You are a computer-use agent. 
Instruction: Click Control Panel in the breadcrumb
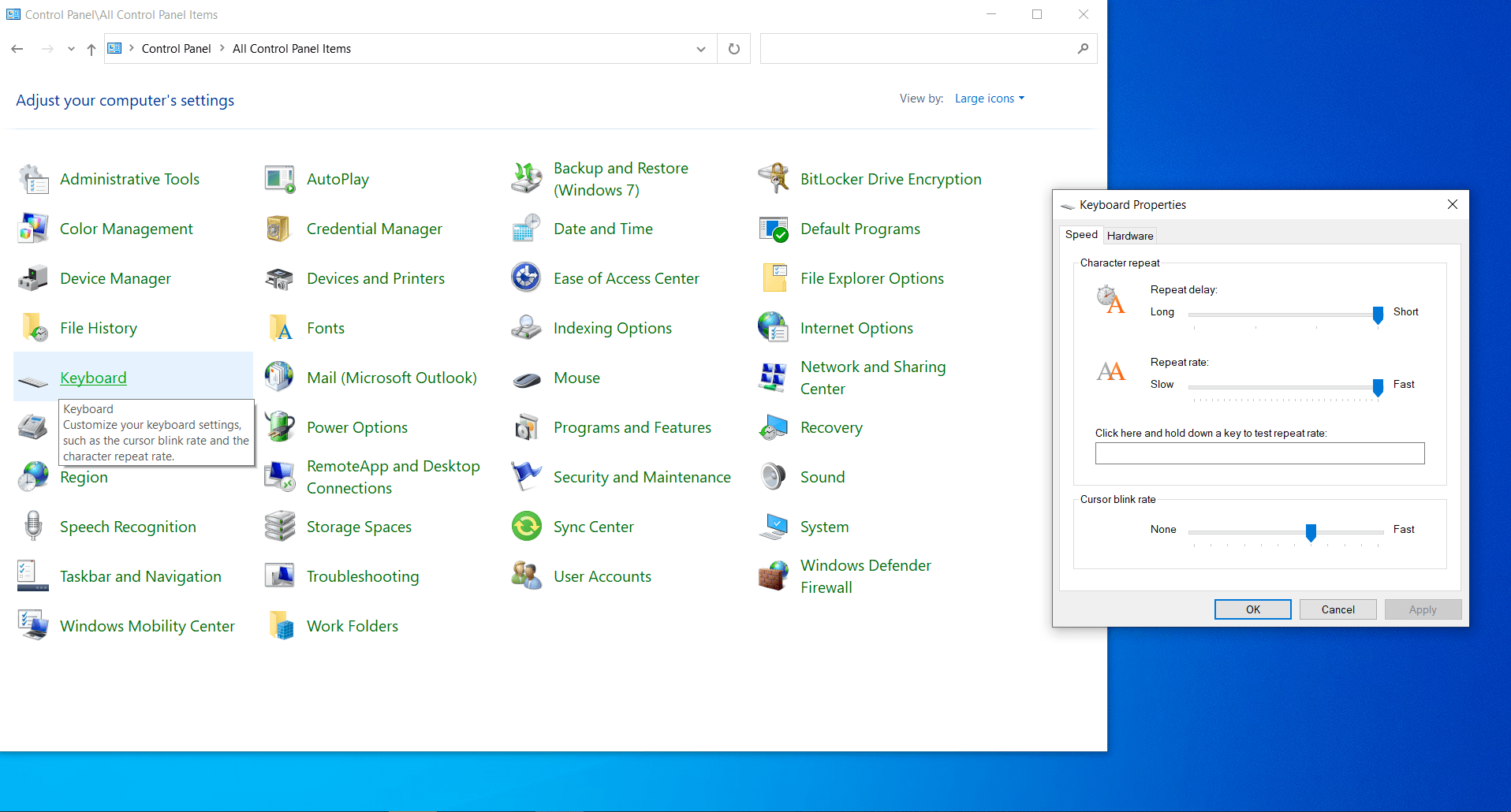pos(176,49)
